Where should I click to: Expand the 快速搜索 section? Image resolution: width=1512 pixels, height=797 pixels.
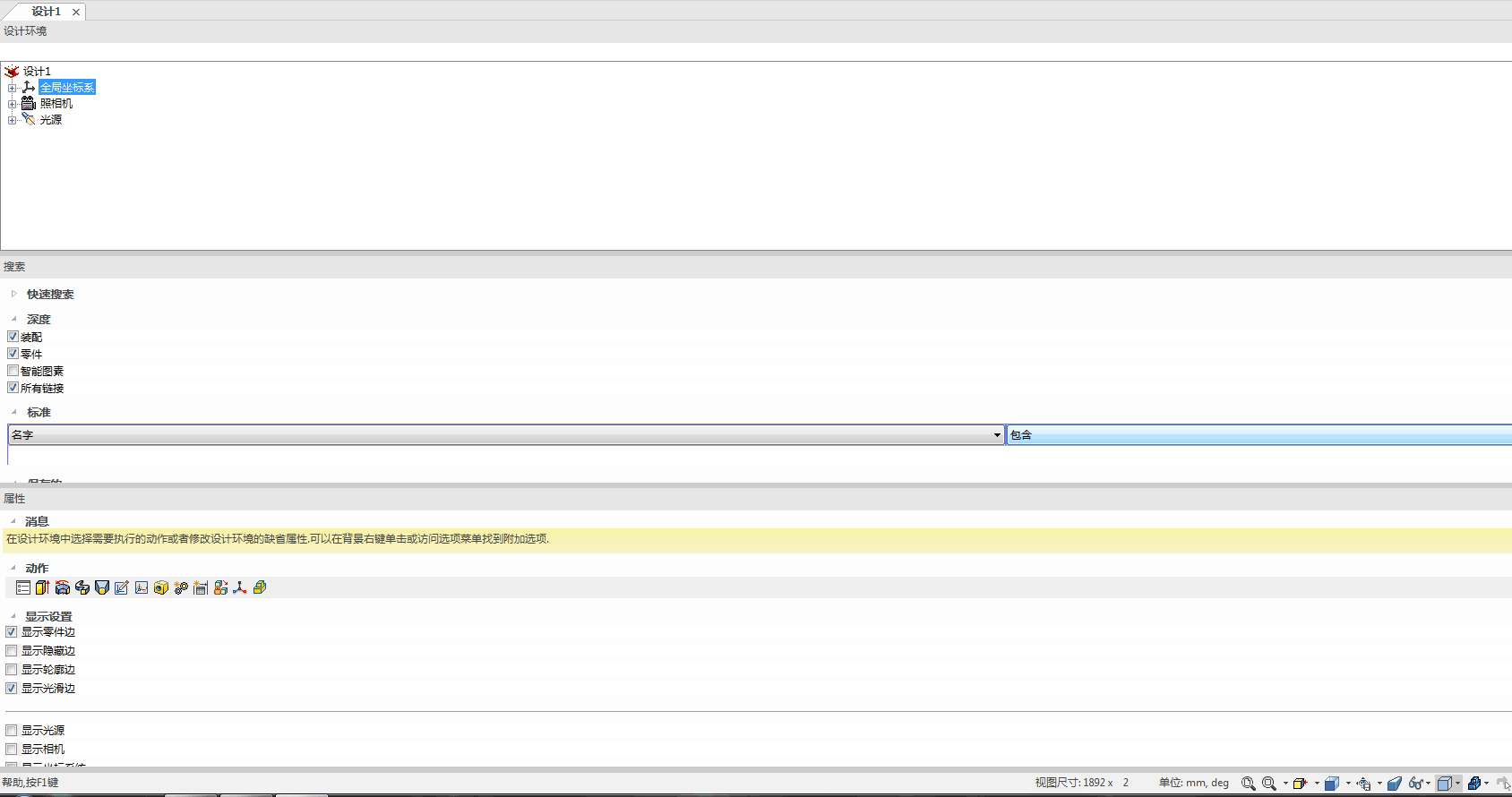tap(13, 294)
